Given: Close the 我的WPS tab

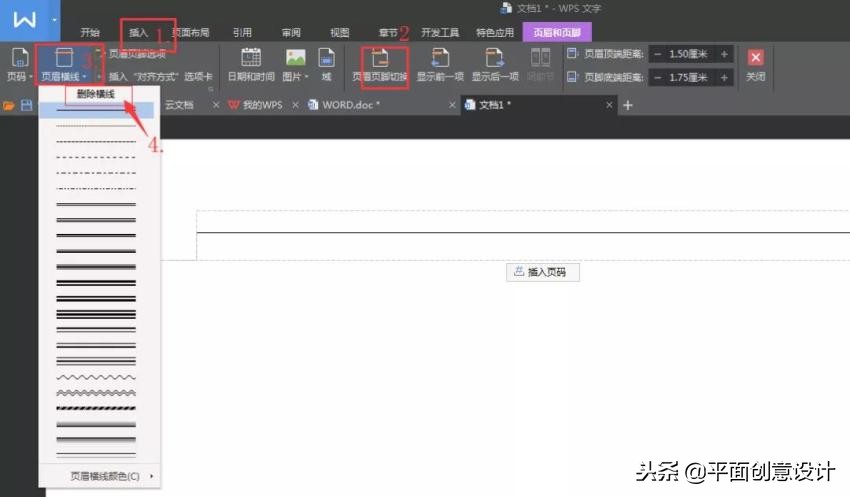Looking at the screenshot, I should point(295,105).
